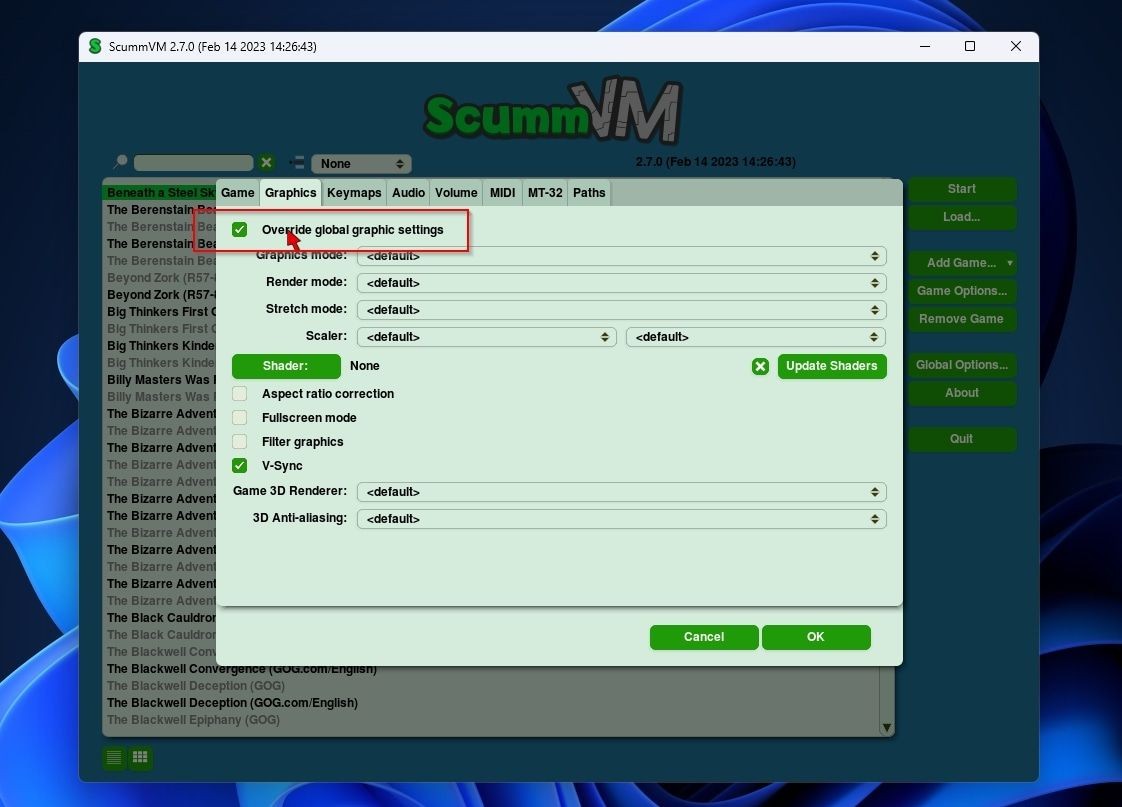
Task: Click the Load... button
Action: point(962,217)
